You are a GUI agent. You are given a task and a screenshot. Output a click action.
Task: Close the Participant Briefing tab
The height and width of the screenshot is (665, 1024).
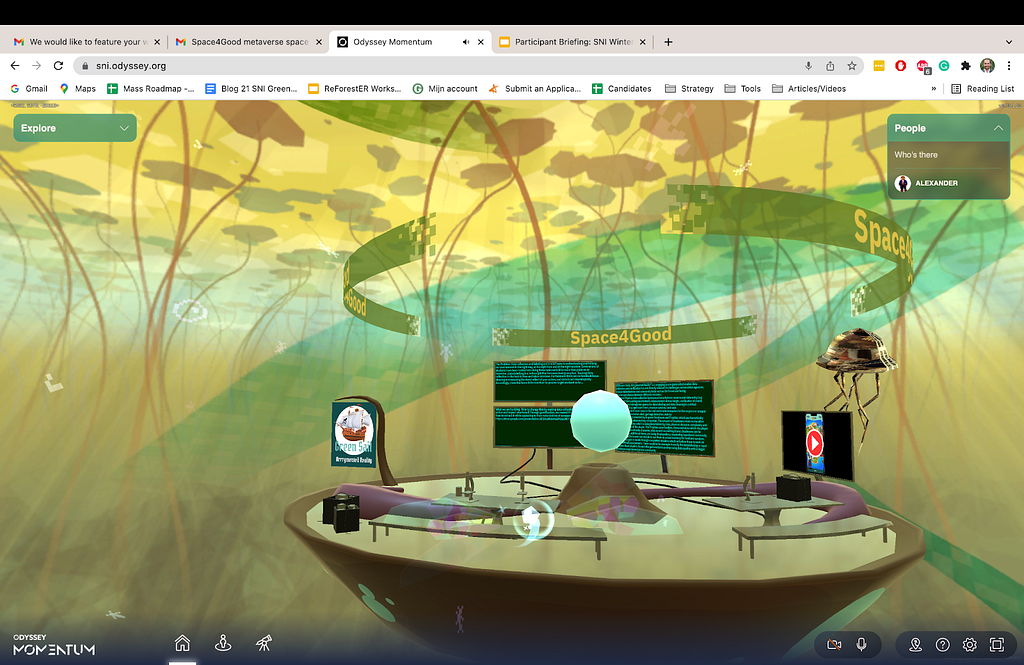[643, 42]
